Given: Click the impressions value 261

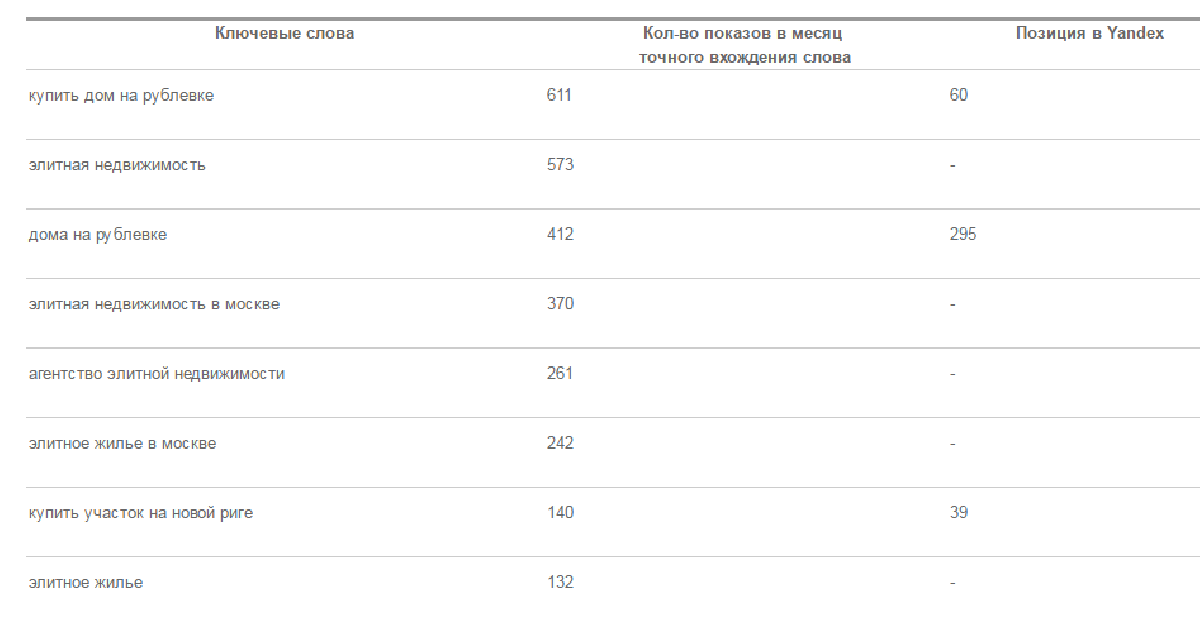Looking at the screenshot, I should coord(560,374).
